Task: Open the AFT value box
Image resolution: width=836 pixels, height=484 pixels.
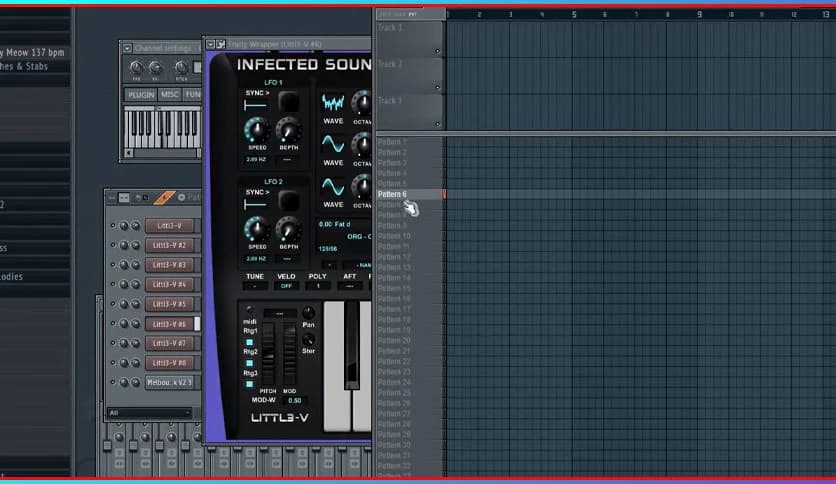Action: pyautogui.click(x=349, y=286)
